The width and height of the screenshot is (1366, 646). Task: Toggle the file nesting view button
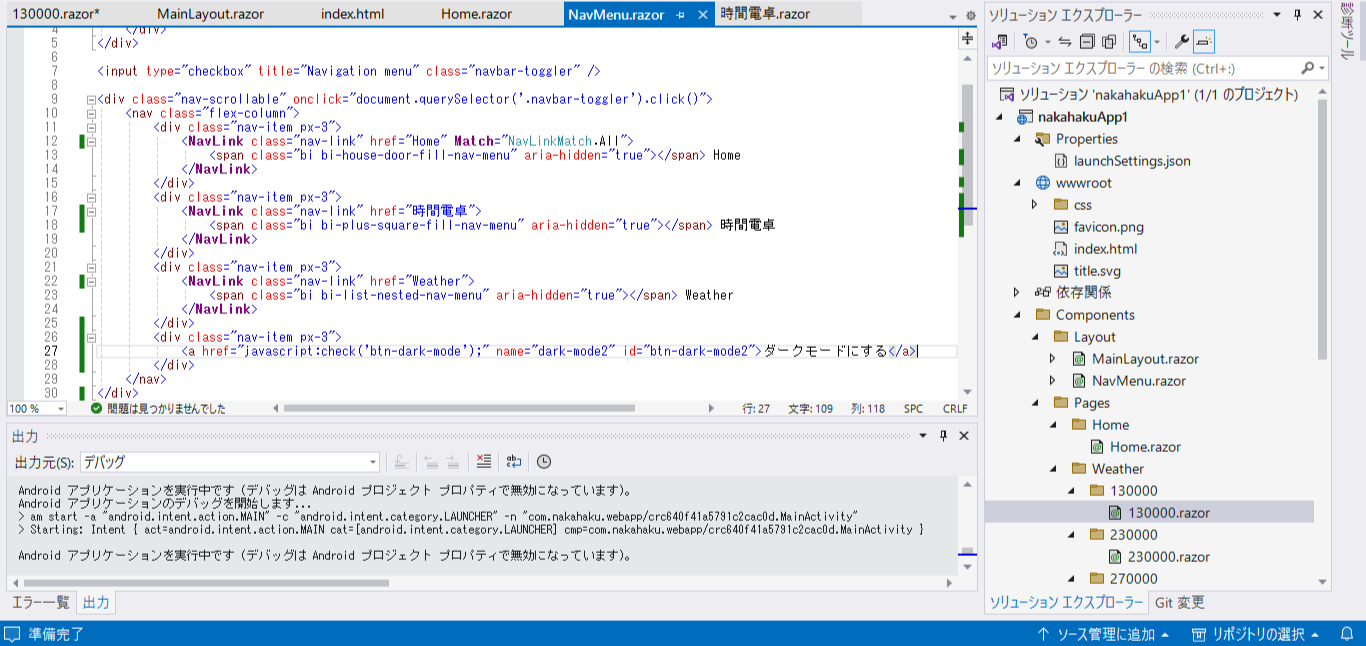[x=1139, y=41]
